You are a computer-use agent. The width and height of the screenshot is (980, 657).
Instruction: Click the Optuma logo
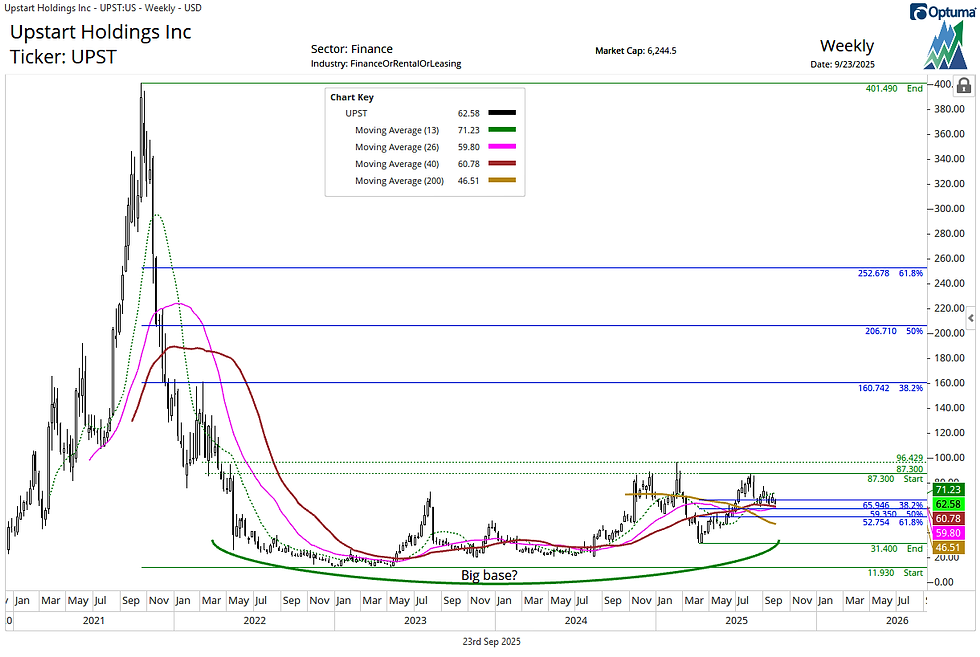(x=944, y=12)
